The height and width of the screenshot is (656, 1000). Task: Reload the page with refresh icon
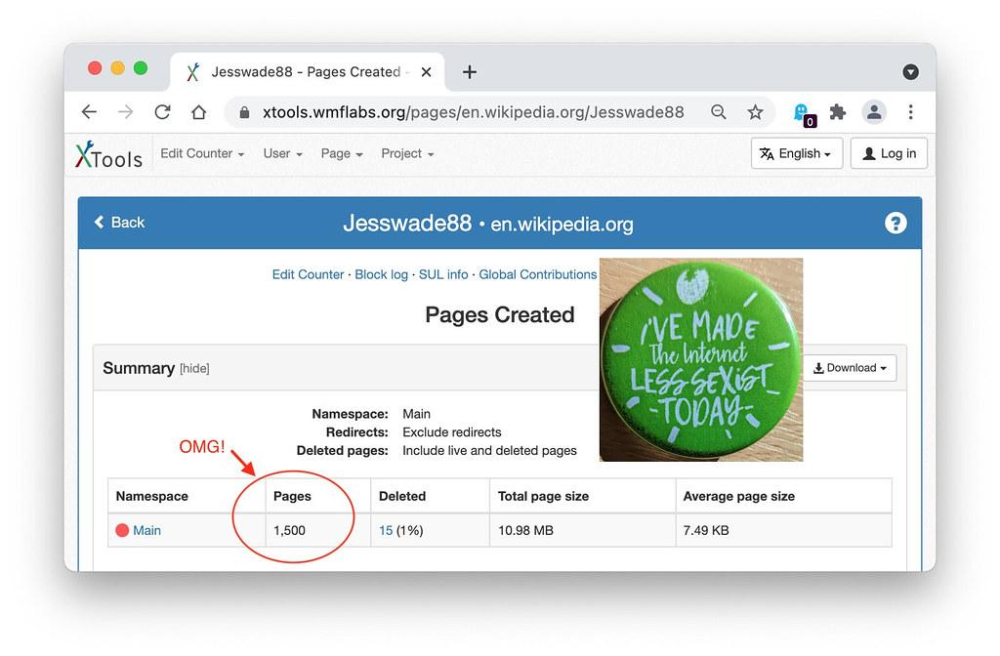click(x=162, y=113)
